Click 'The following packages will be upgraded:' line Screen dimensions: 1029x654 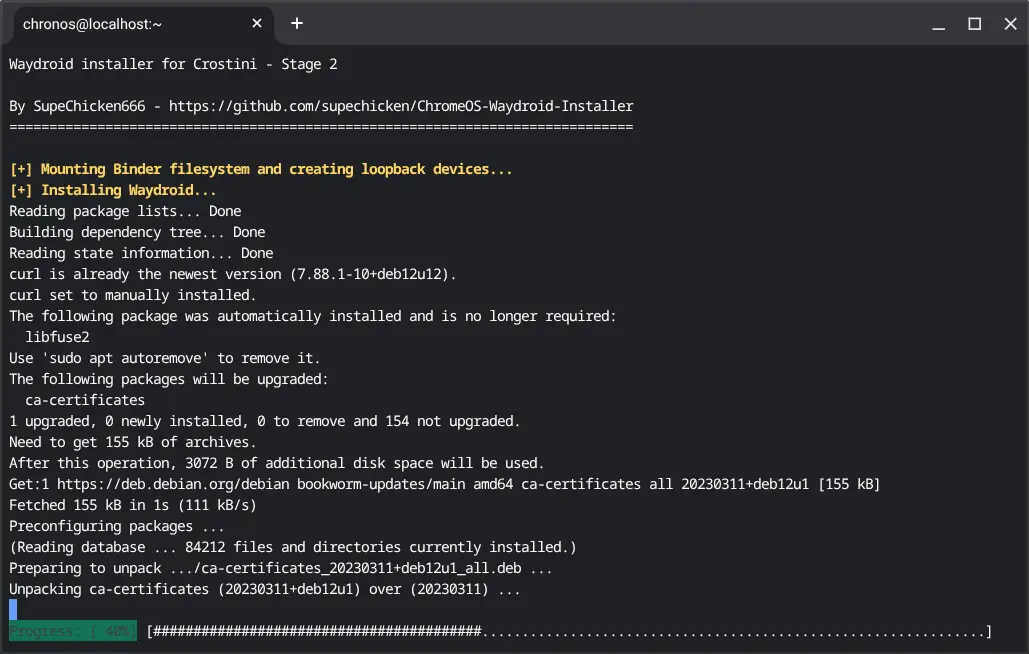[169, 379]
